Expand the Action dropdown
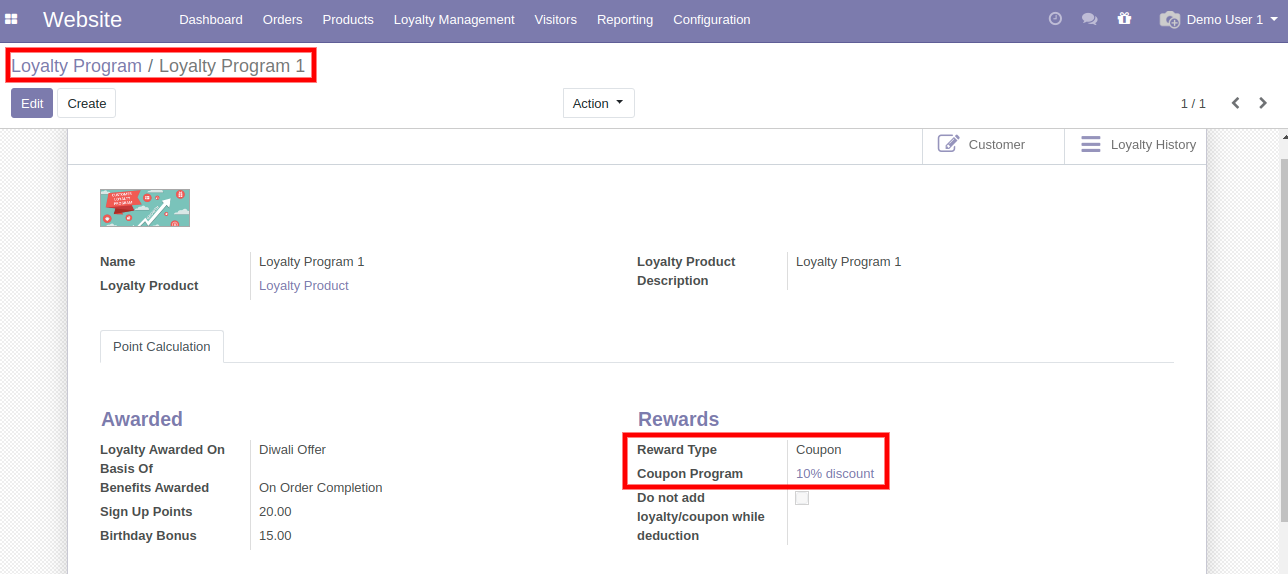Image resolution: width=1288 pixels, height=574 pixels. 598,103
